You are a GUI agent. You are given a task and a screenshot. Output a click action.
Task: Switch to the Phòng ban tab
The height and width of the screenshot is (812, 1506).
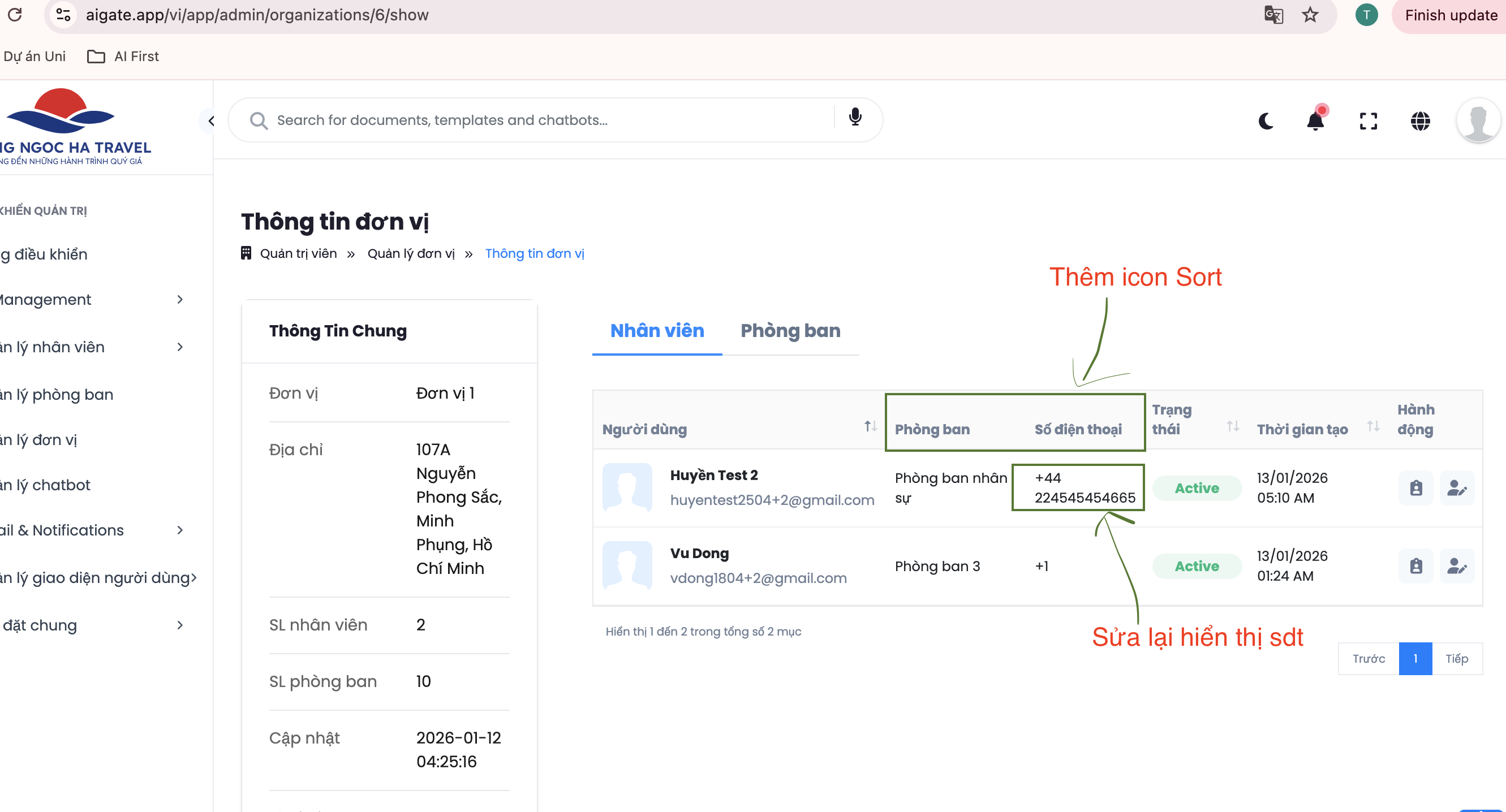[x=790, y=331]
